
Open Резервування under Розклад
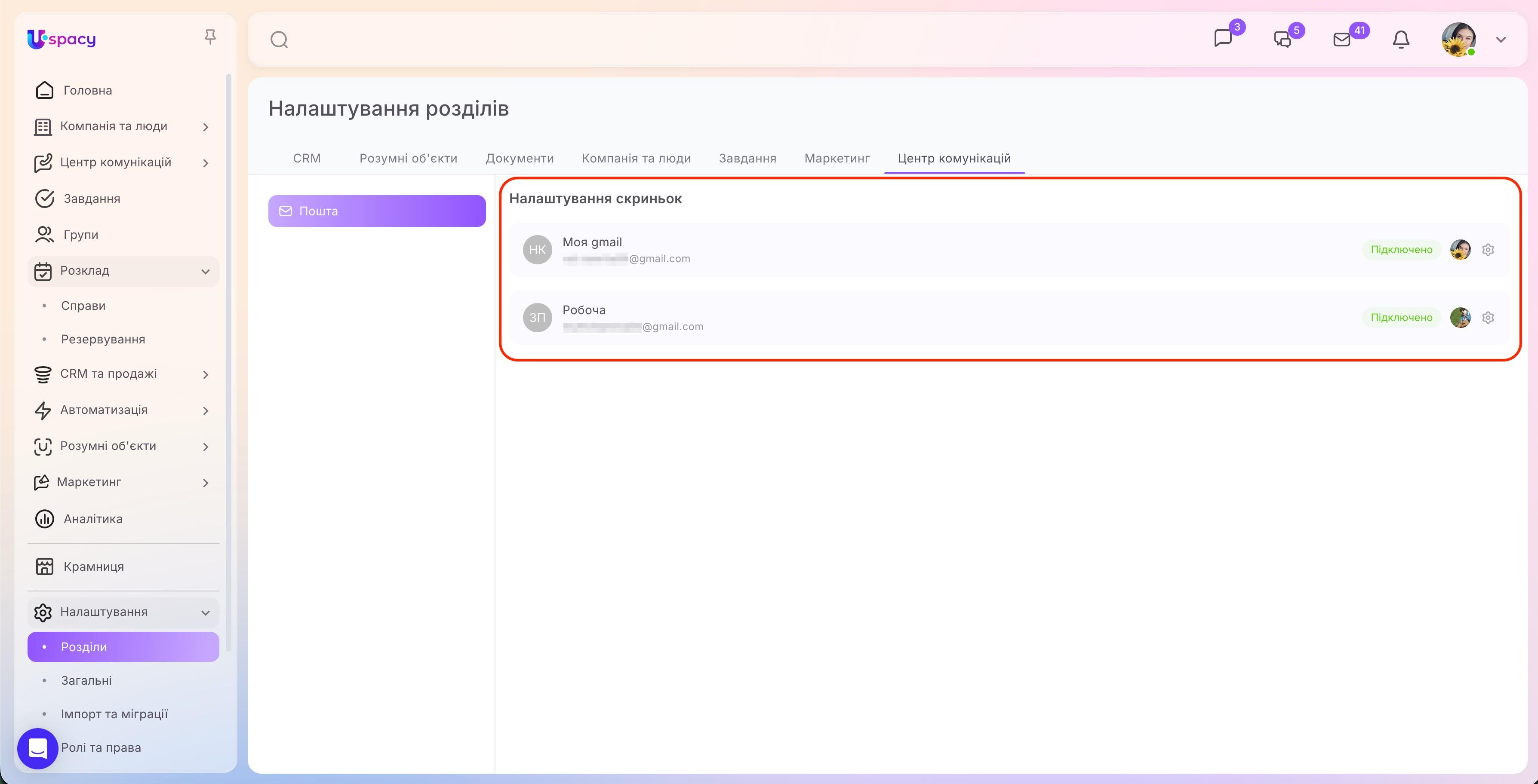(103, 339)
